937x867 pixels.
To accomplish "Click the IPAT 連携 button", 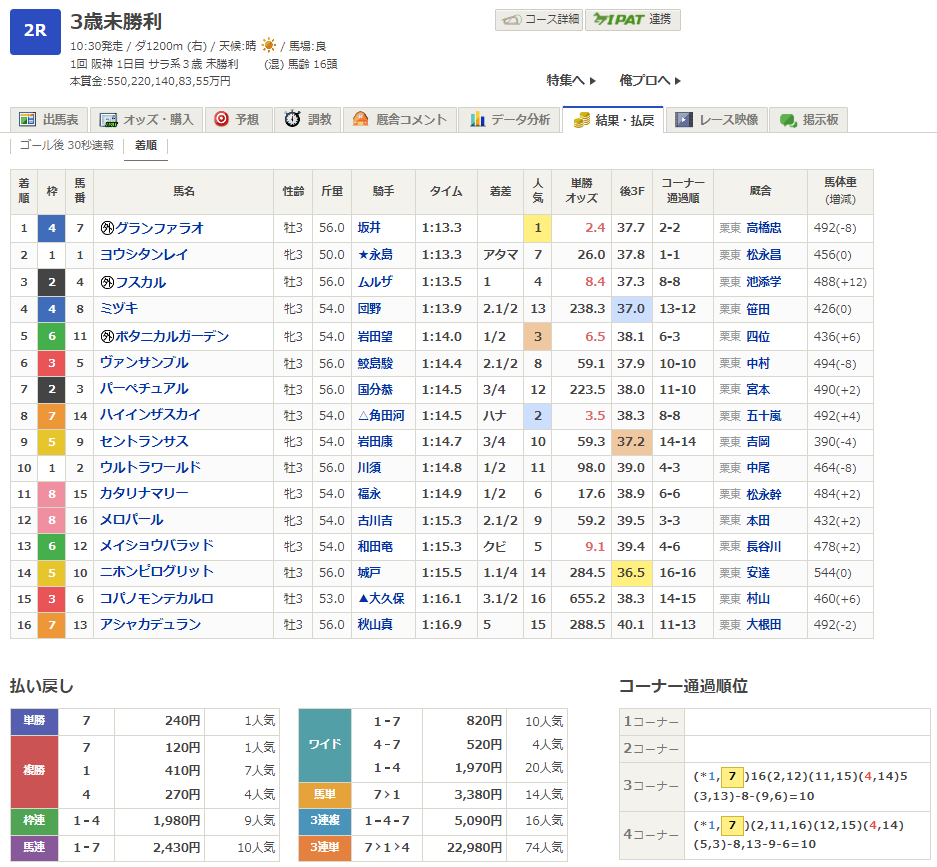I will pyautogui.click(x=632, y=19).
